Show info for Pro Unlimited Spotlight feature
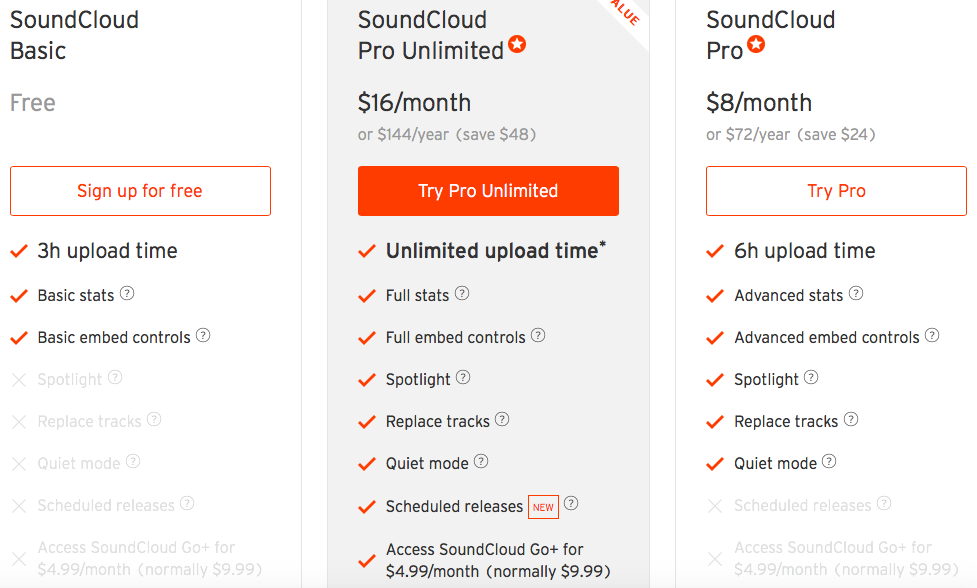 (x=463, y=378)
